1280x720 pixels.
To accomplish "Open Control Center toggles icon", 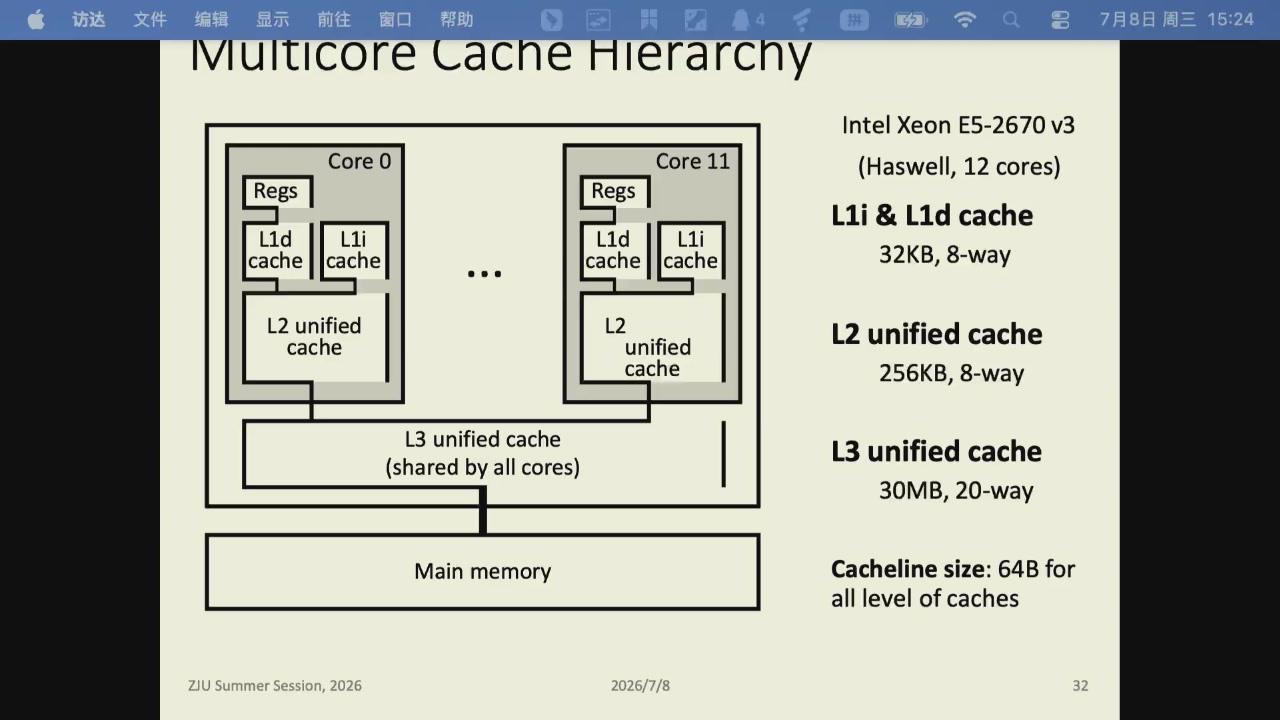I will [x=1060, y=19].
